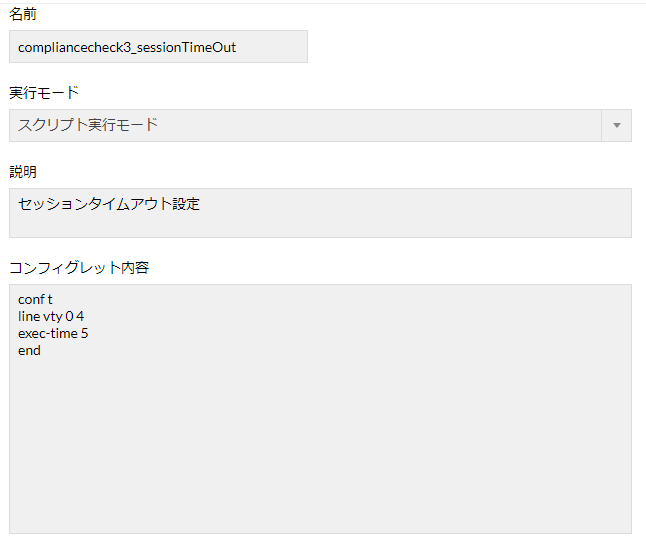Open the 実行モード dropdown arrow
This screenshot has width=646, height=542.
coord(616,126)
